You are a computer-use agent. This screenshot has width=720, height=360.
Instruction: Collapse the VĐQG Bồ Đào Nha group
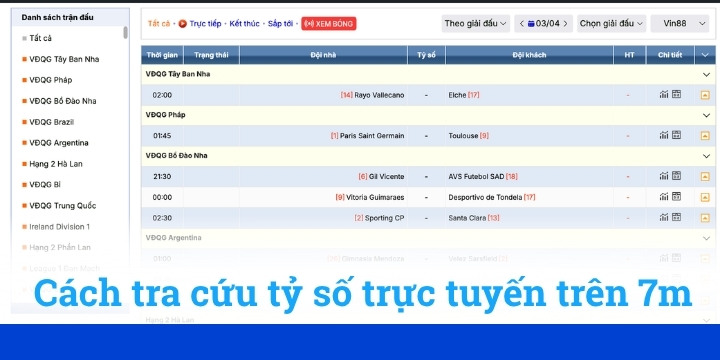706,156
